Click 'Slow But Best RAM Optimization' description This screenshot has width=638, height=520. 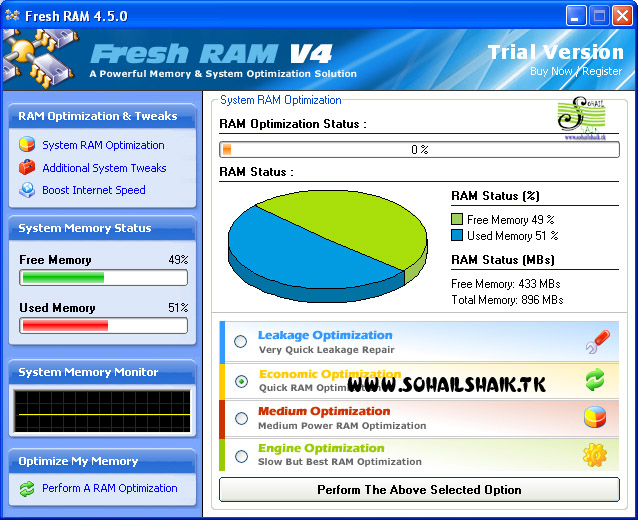tap(340, 462)
